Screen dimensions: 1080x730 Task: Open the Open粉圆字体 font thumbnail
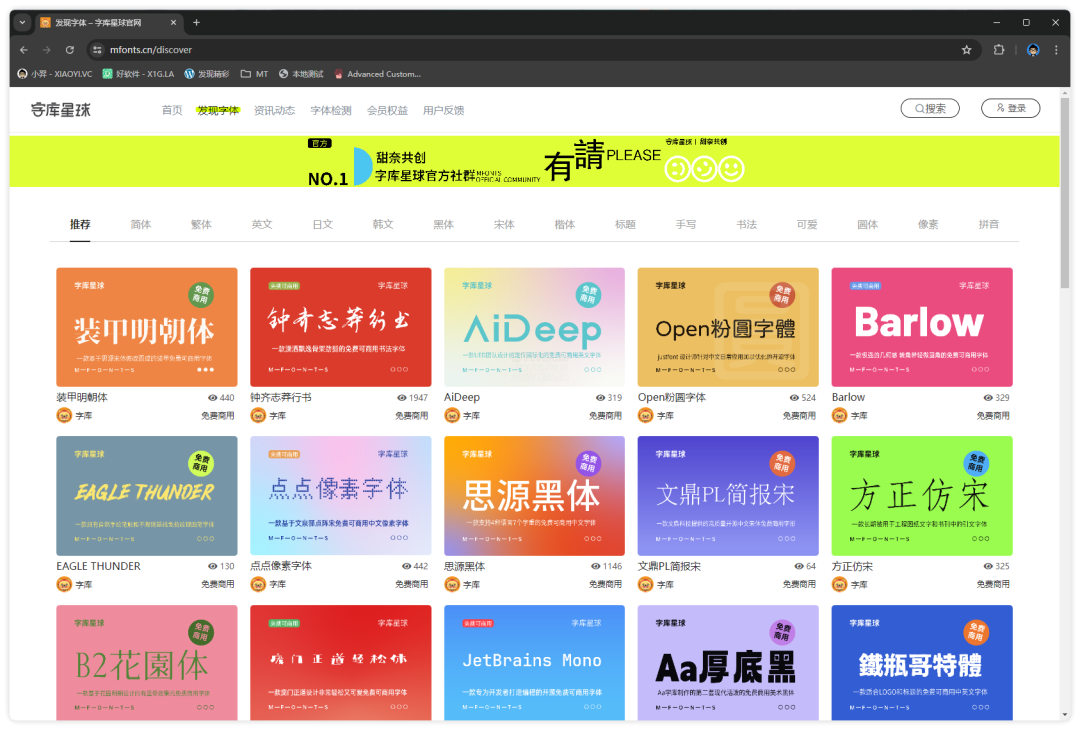click(728, 327)
